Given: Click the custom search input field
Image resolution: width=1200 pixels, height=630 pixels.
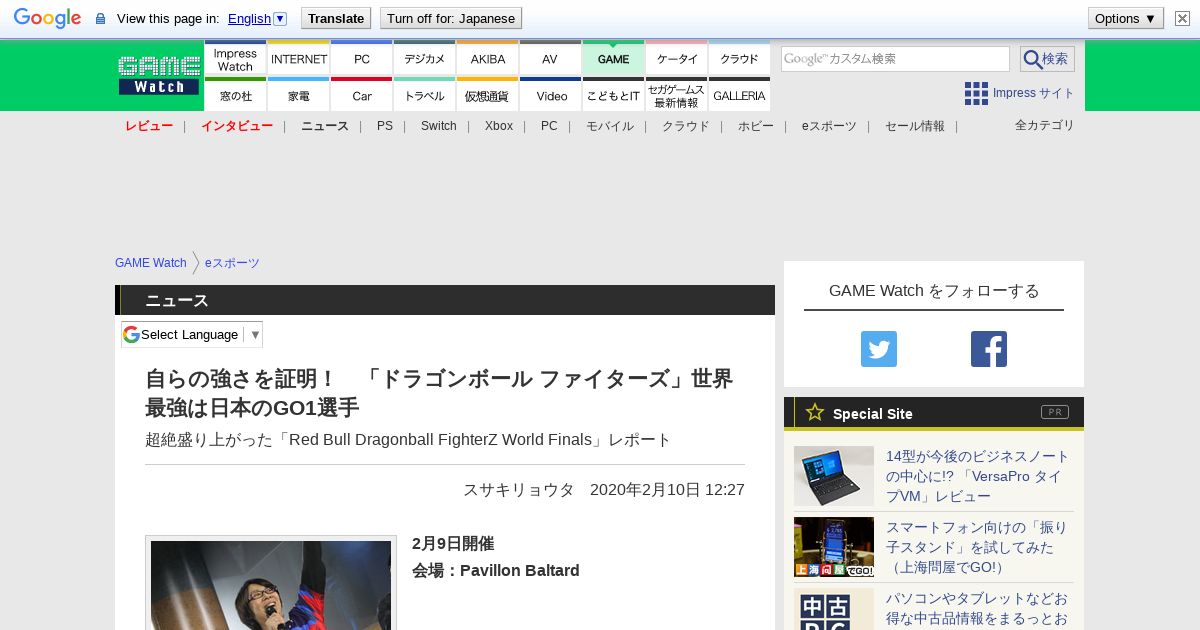Looking at the screenshot, I should pos(895,59).
